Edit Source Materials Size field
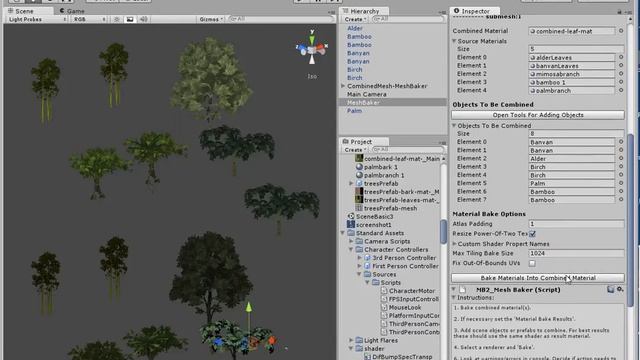Screen dimensions: 640x360 tap(576, 49)
